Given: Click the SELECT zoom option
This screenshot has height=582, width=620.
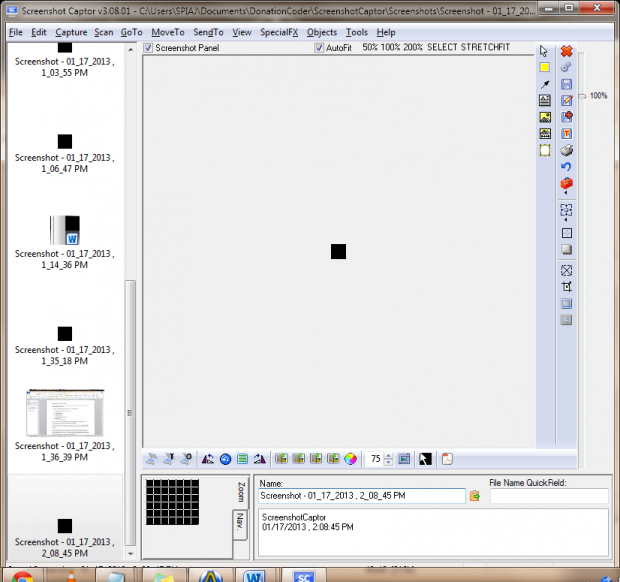Looking at the screenshot, I should [442, 47].
